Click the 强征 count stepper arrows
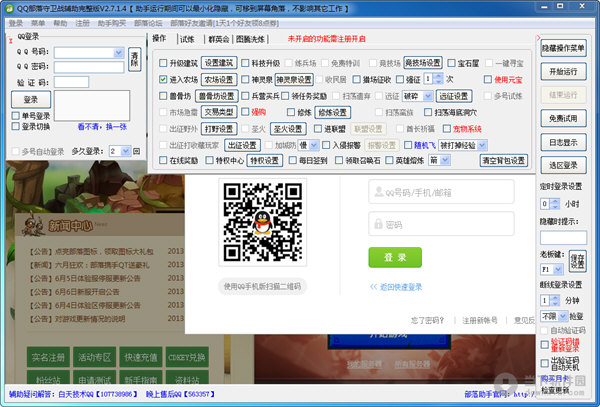 [439, 79]
